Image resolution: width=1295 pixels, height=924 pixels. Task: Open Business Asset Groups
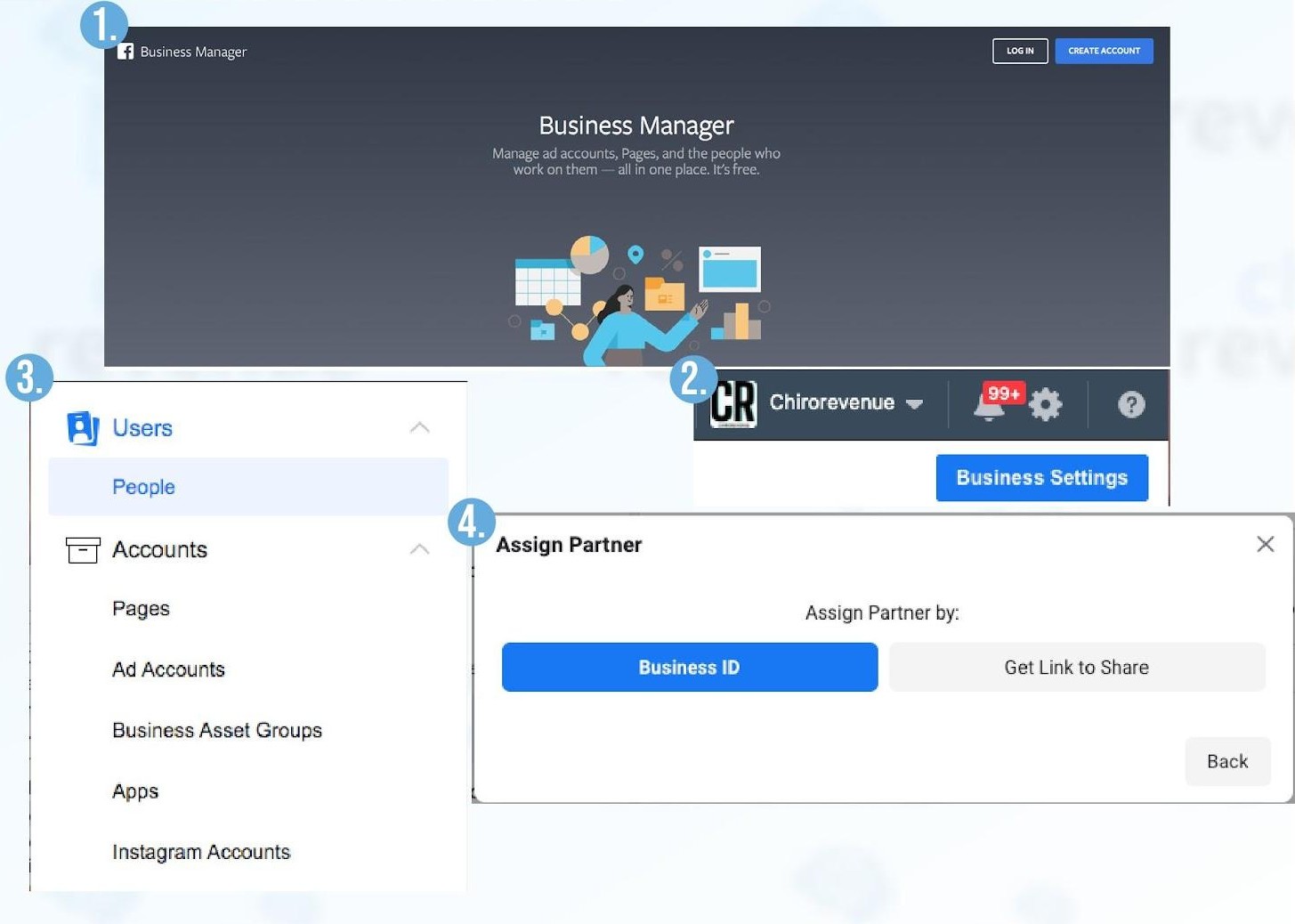point(217,731)
